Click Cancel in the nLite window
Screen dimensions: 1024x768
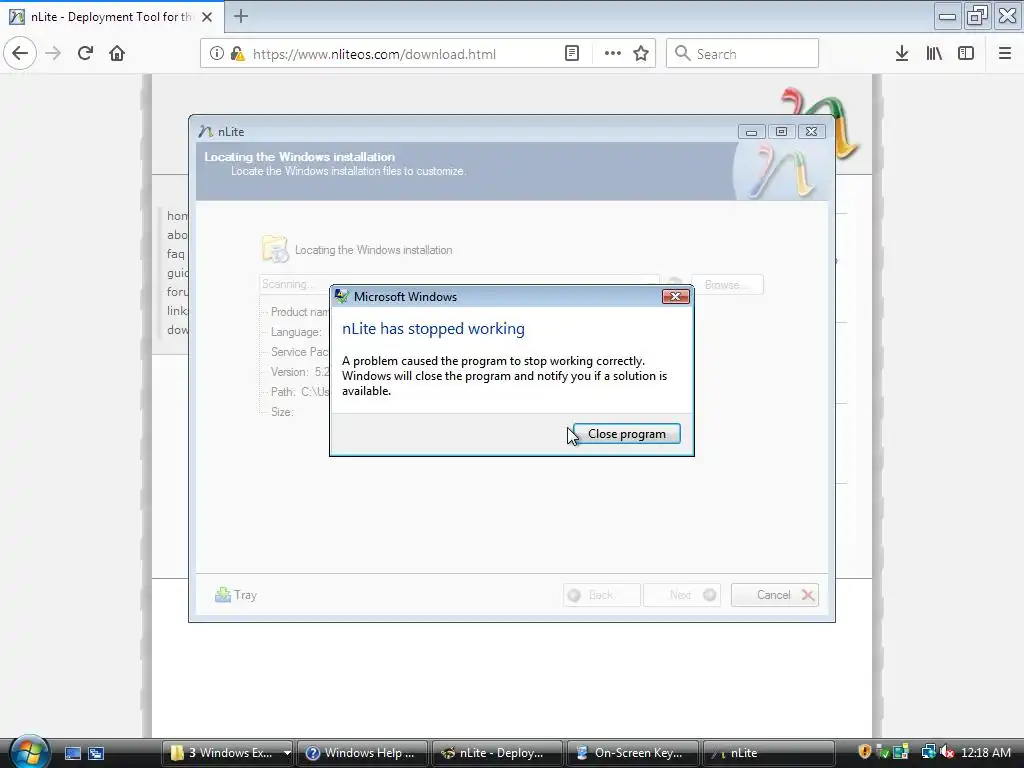775,595
